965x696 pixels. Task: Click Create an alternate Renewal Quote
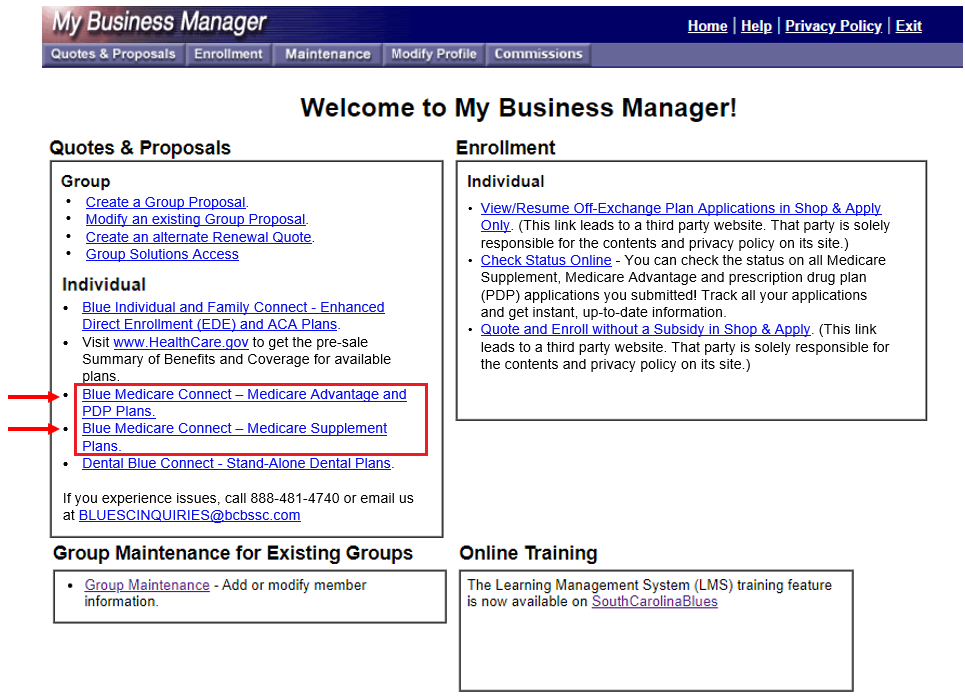click(x=198, y=237)
